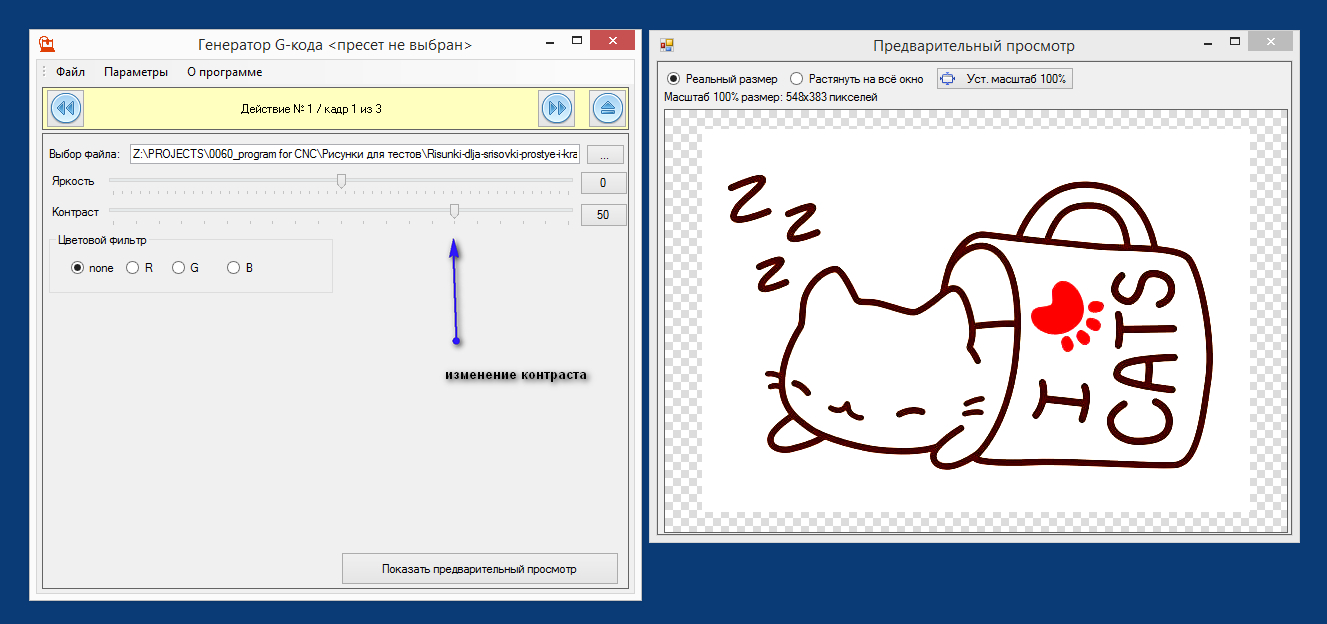The height and width of the screenshot is (624, 1327).
Task: Click Уст. масштаб 100% button
Action: click(x=1005, y=78)
